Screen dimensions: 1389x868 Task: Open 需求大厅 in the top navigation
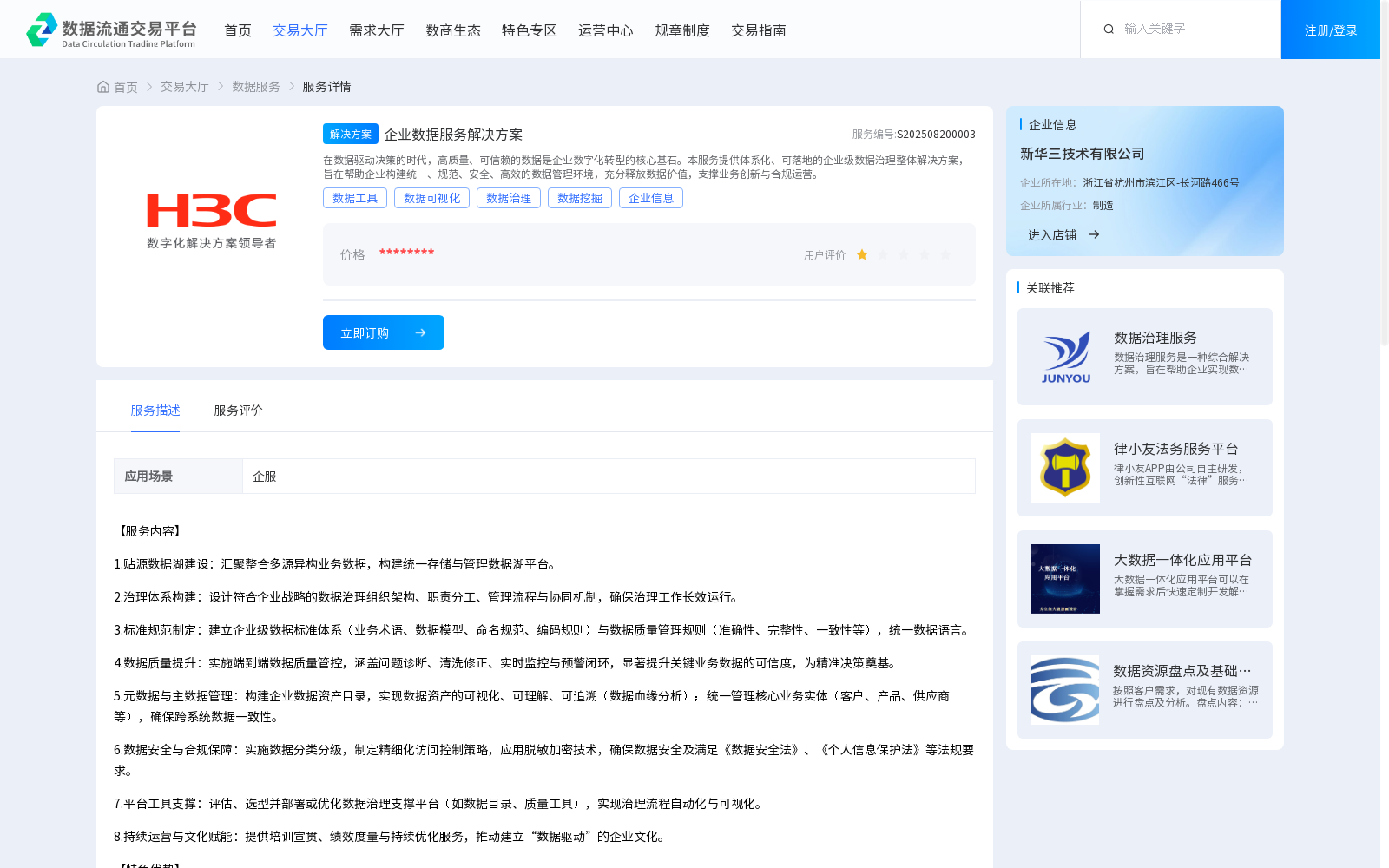pos(377,30)
